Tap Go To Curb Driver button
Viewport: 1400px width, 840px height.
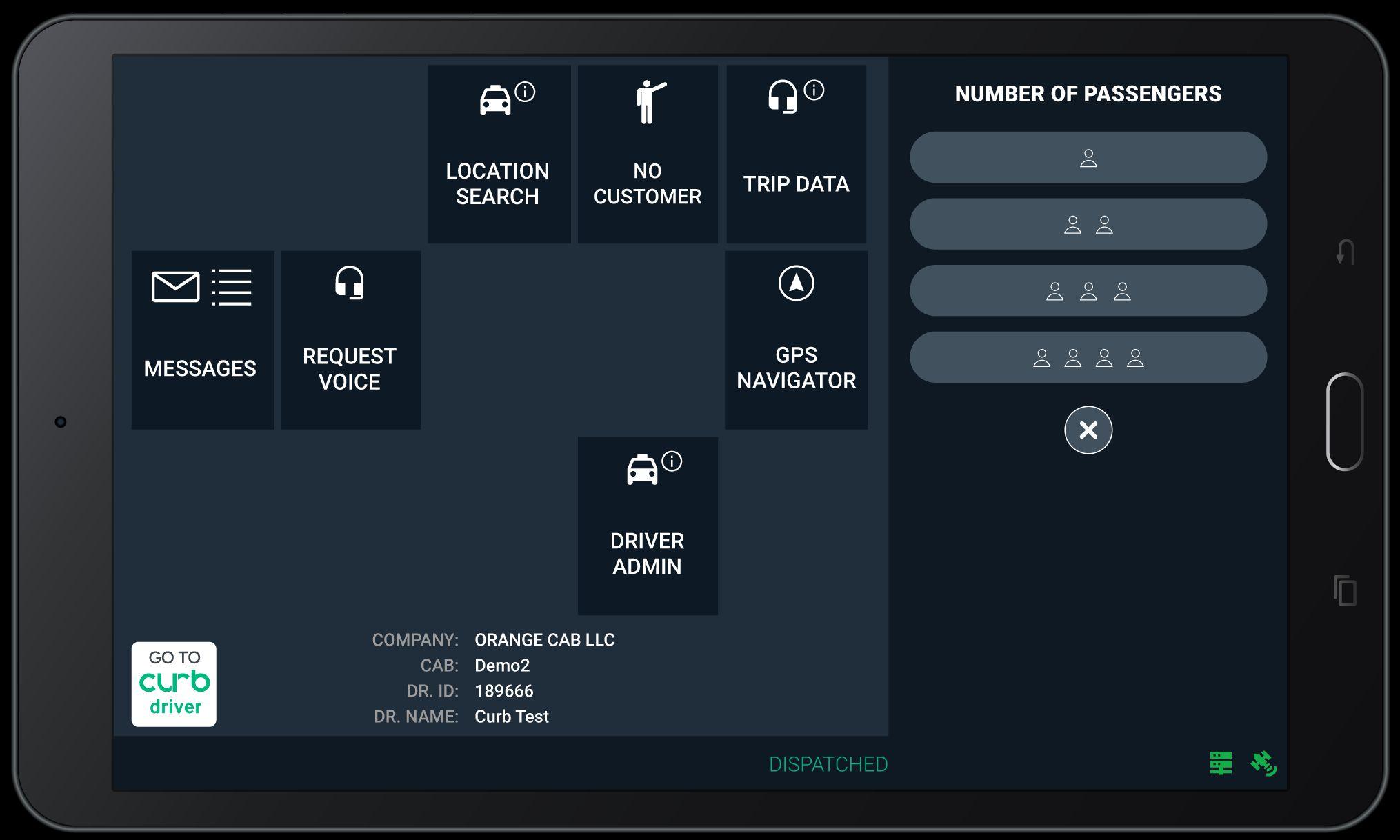click(x=174, y=683)
